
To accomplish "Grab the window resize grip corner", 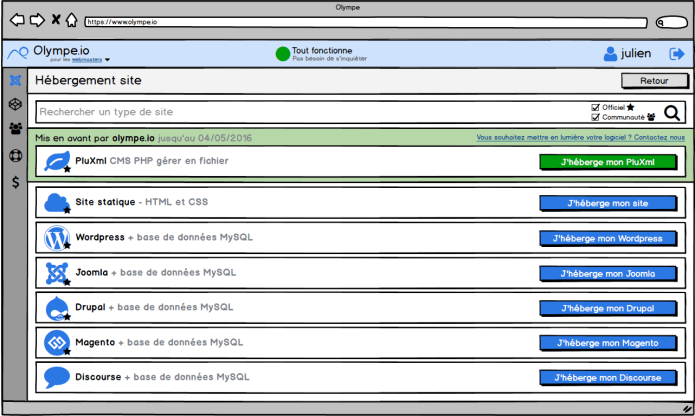I will 687,409.
